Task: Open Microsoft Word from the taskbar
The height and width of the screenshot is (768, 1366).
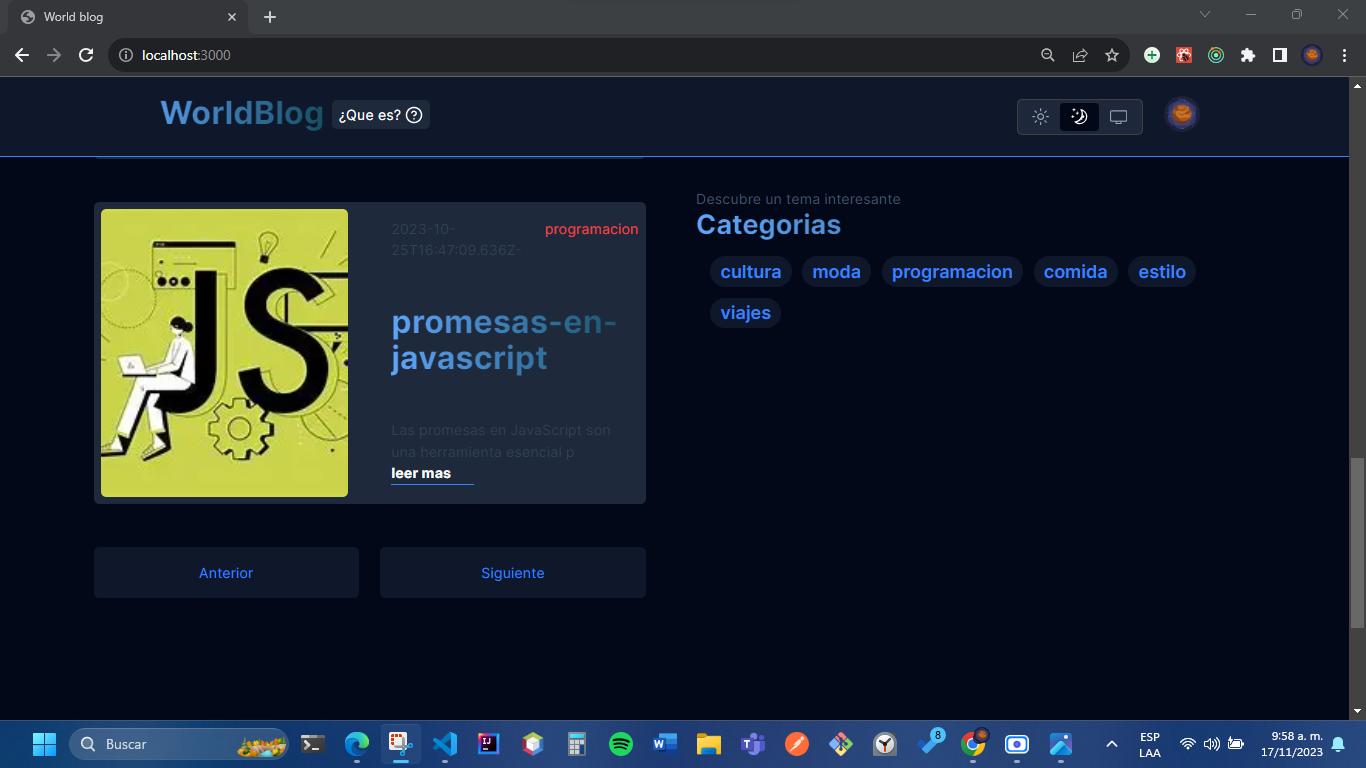Action: (664, 744)
